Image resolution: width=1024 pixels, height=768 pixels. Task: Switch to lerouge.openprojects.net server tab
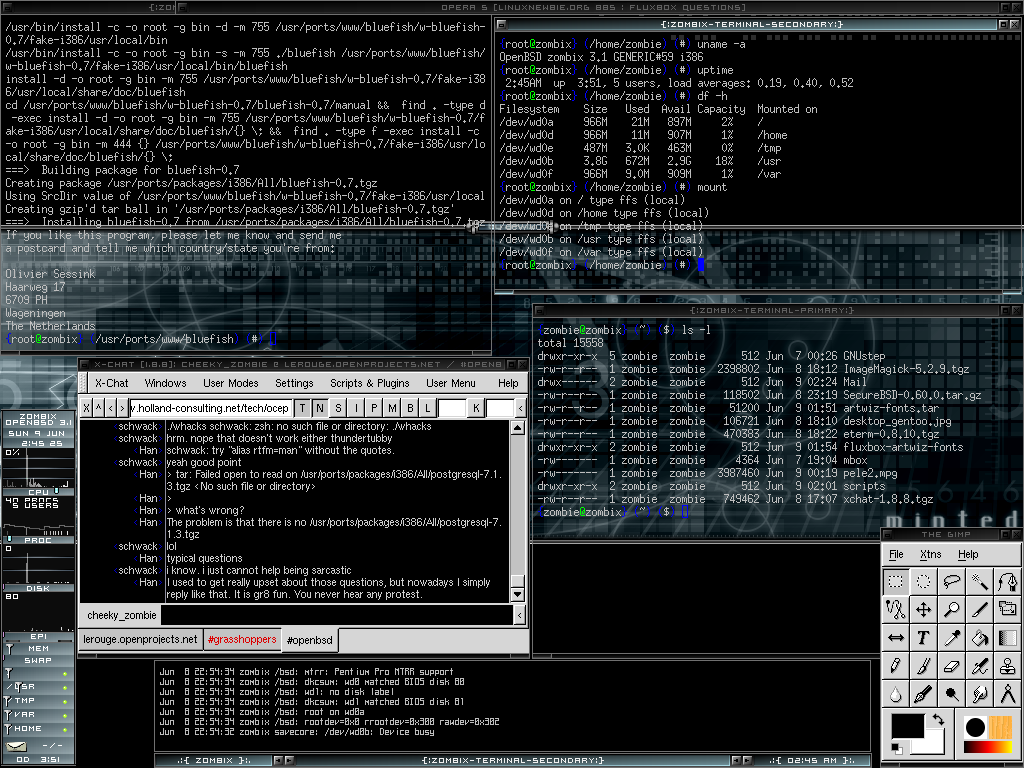coord(140,640)
